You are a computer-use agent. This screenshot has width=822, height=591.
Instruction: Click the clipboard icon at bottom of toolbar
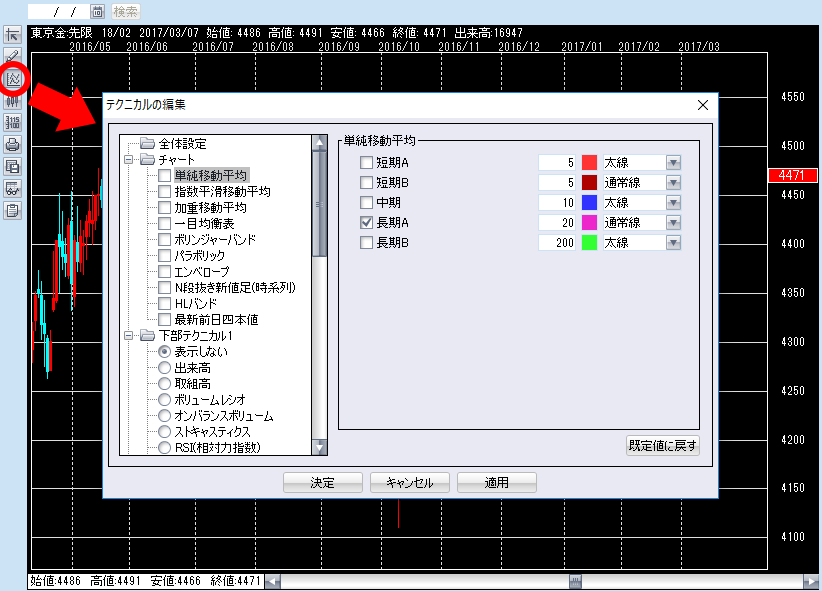pos(13,210)
